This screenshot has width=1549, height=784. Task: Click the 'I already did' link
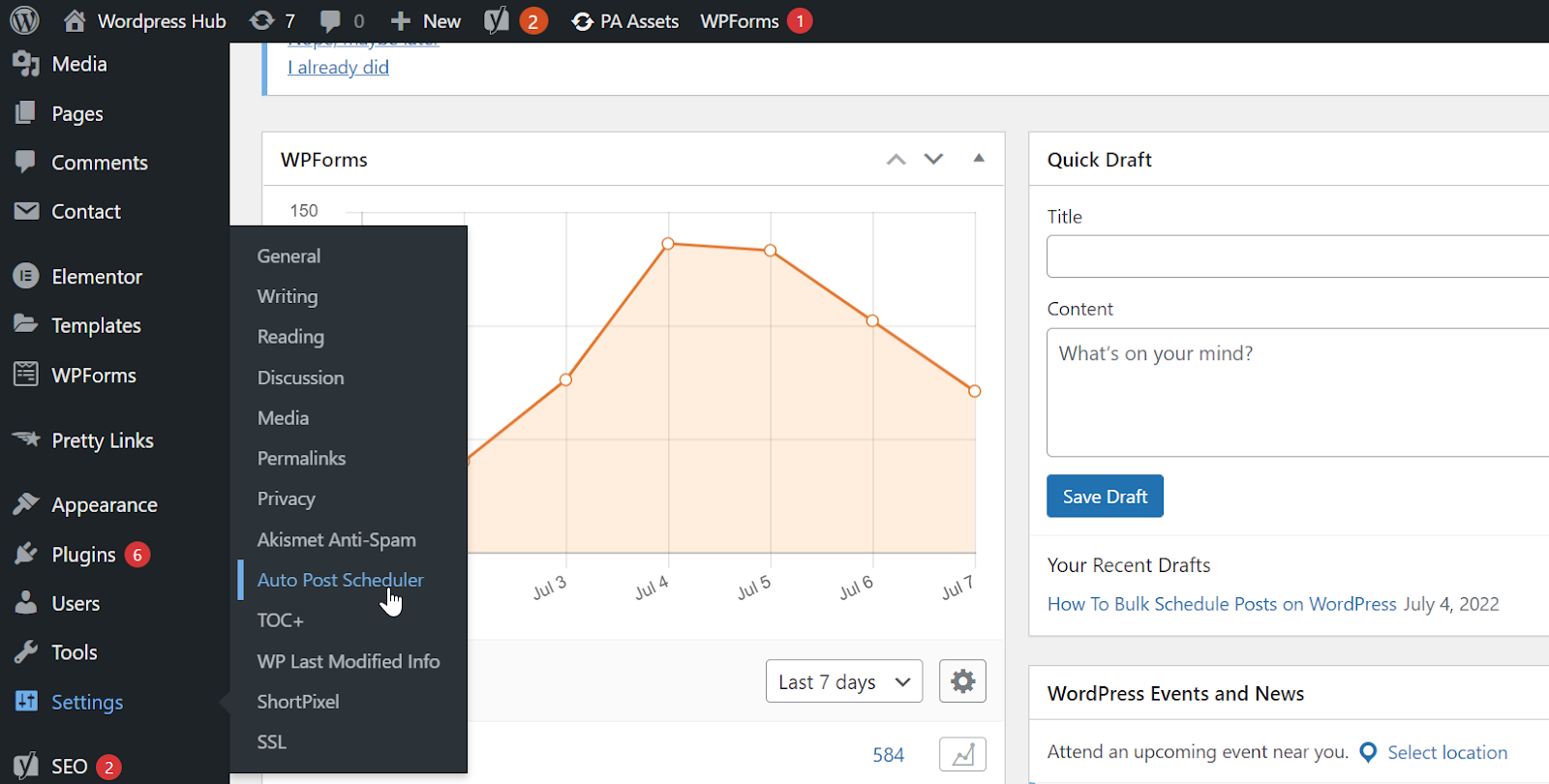[x=338, y=67]
